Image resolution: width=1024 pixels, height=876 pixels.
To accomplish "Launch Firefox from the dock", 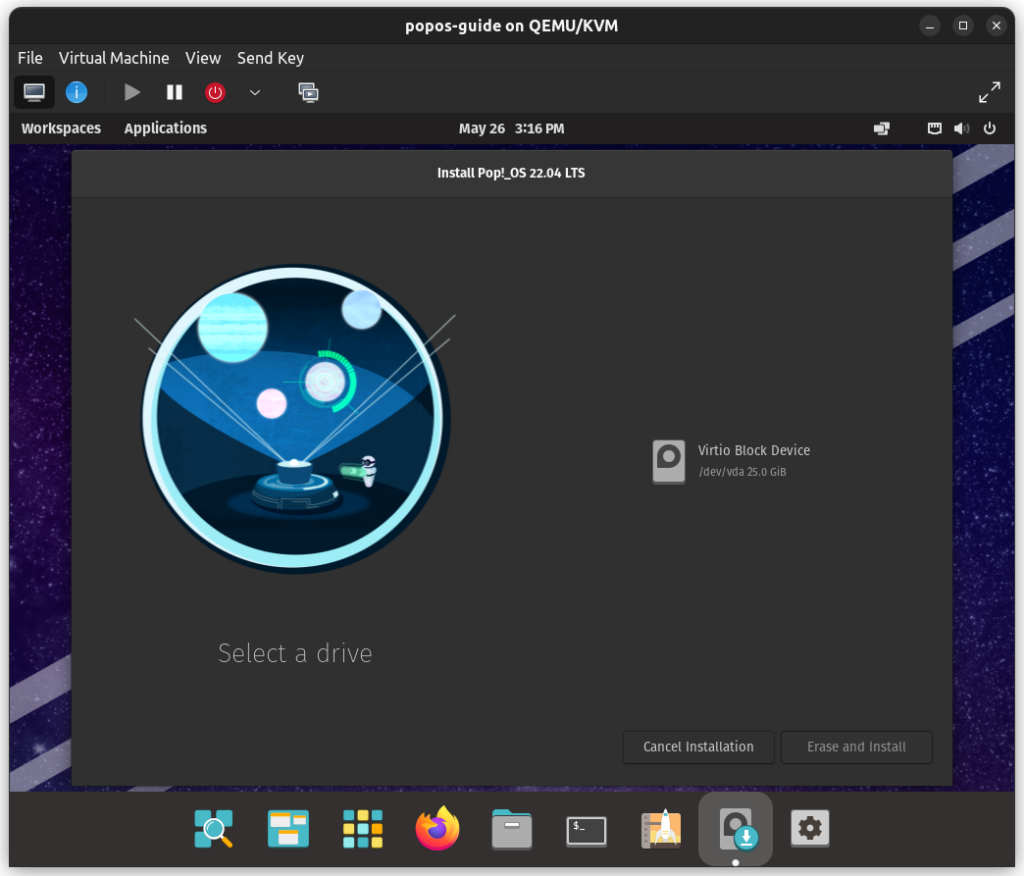I will pos(437,828).
